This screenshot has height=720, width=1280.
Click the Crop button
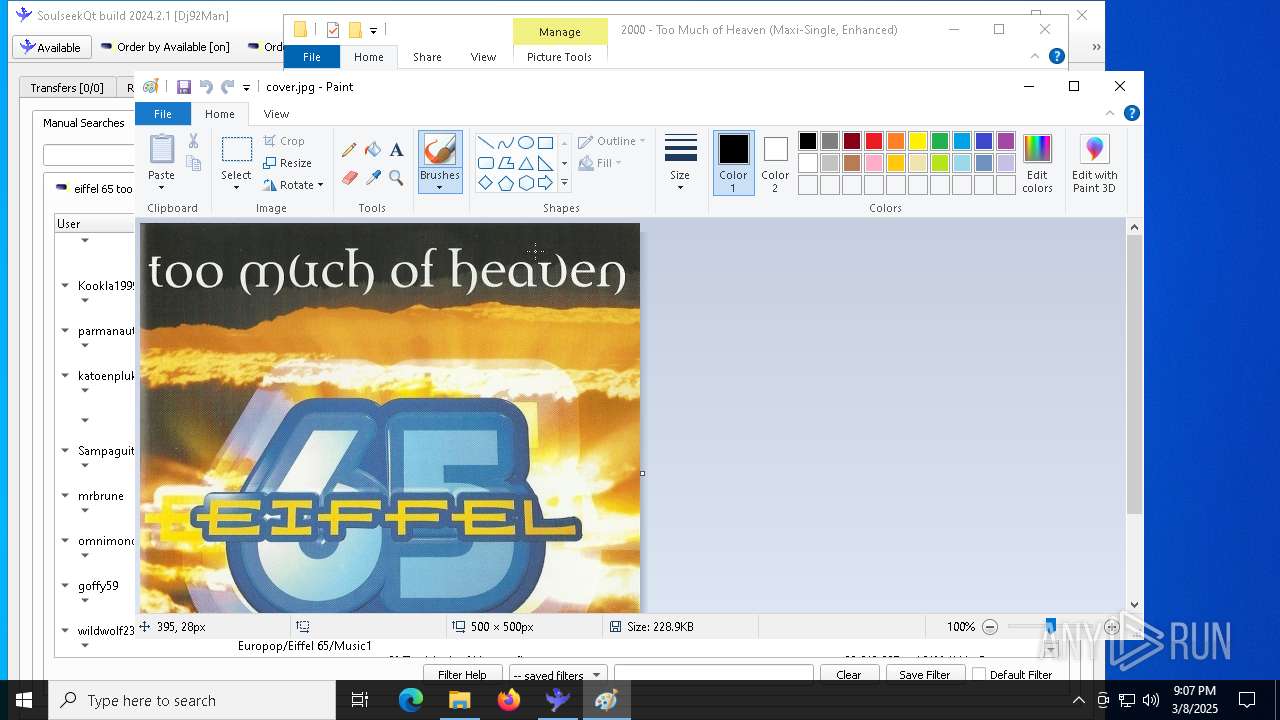point(284,141)
